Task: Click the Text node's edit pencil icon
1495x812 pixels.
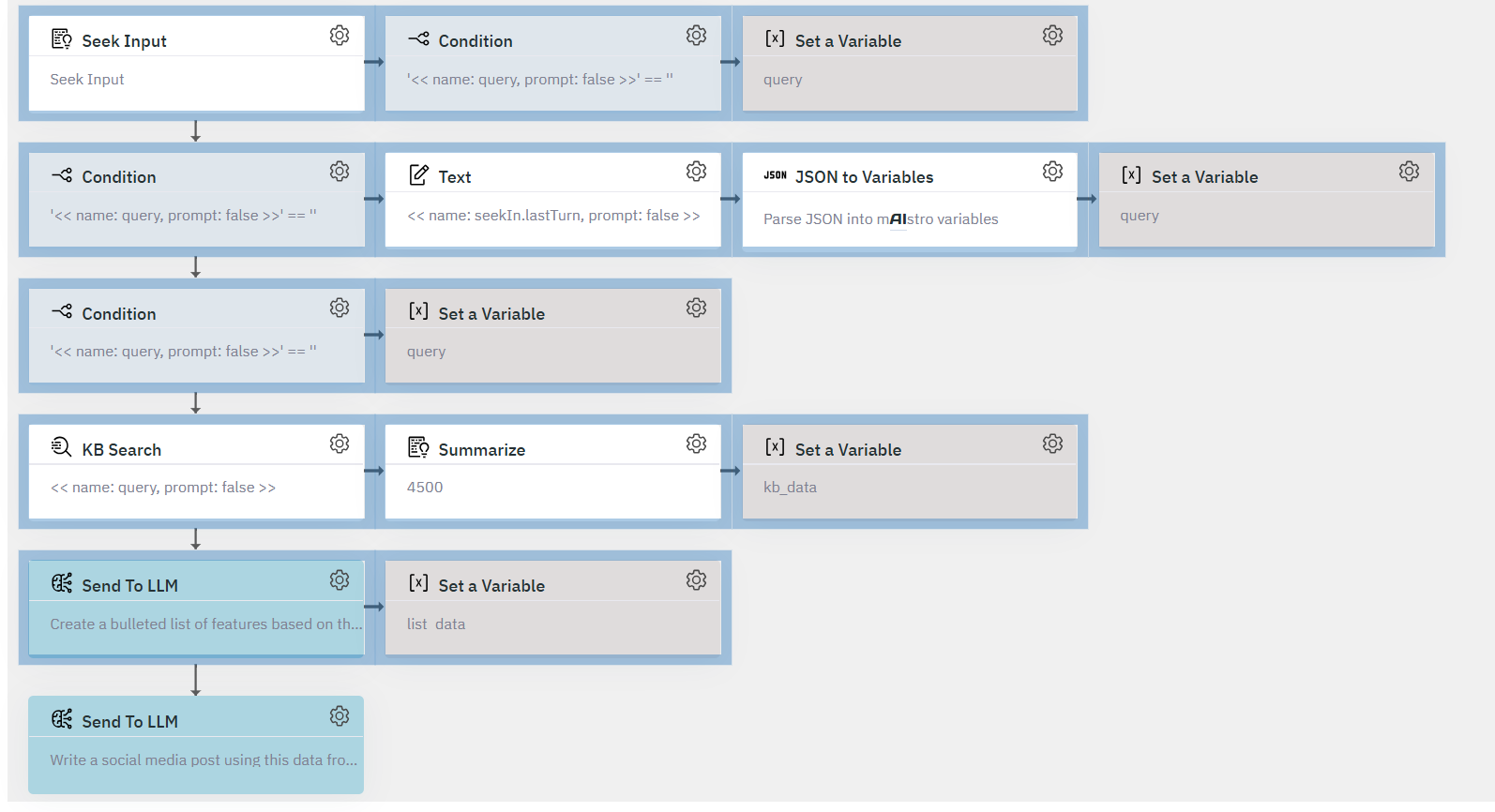Action: point(418,175)
